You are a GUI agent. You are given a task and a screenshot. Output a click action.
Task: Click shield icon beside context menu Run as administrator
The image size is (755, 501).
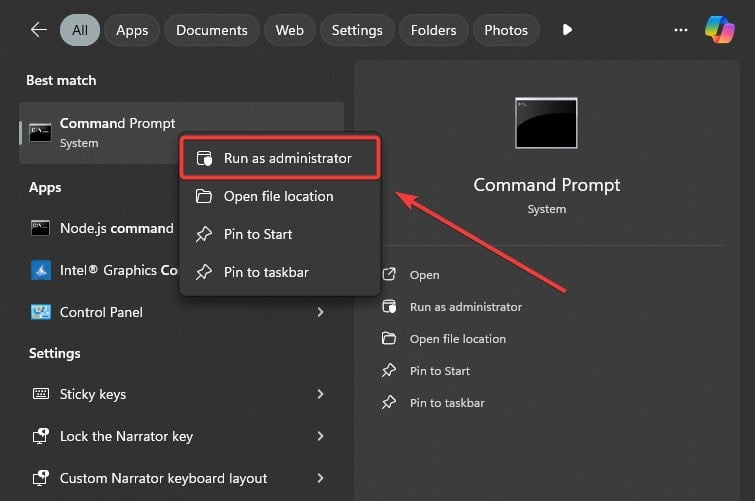point(204,158)
